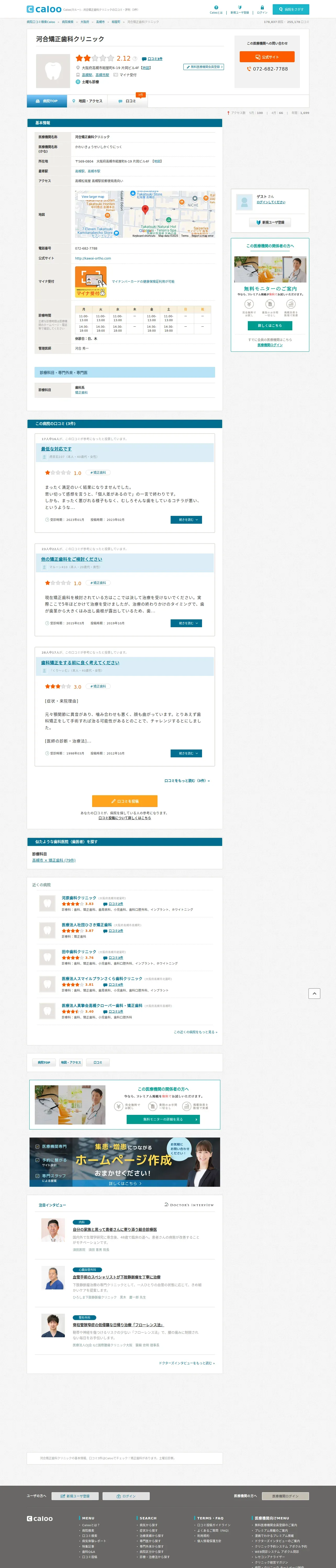Click 口コミをもっと読む (3件) link
This screenshot has height=1568, width=336.
(x=187, y=780)
